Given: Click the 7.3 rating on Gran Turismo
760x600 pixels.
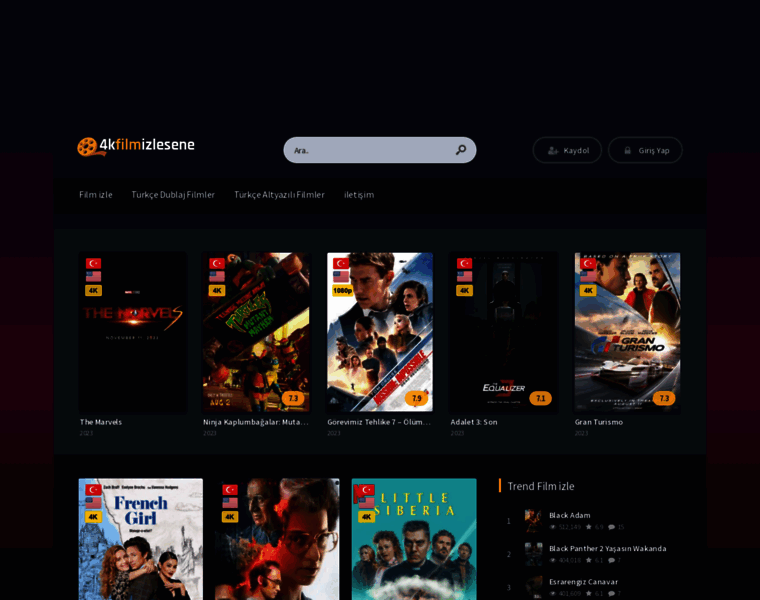Looking at the screenshot, I should [664, 398].
